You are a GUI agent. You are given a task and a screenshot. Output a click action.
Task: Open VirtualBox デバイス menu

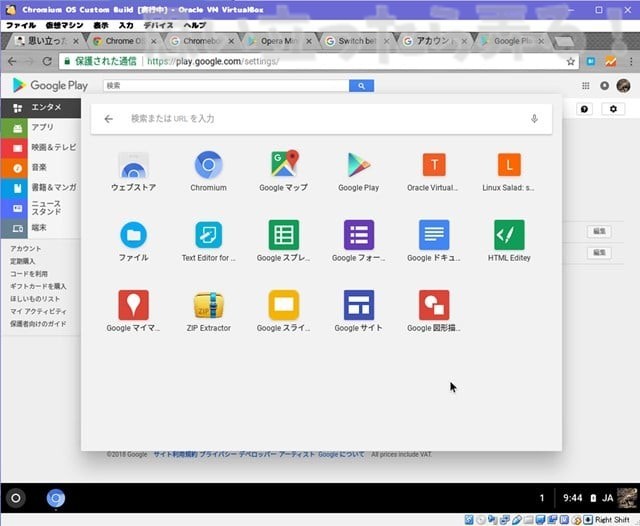point(158,25)
